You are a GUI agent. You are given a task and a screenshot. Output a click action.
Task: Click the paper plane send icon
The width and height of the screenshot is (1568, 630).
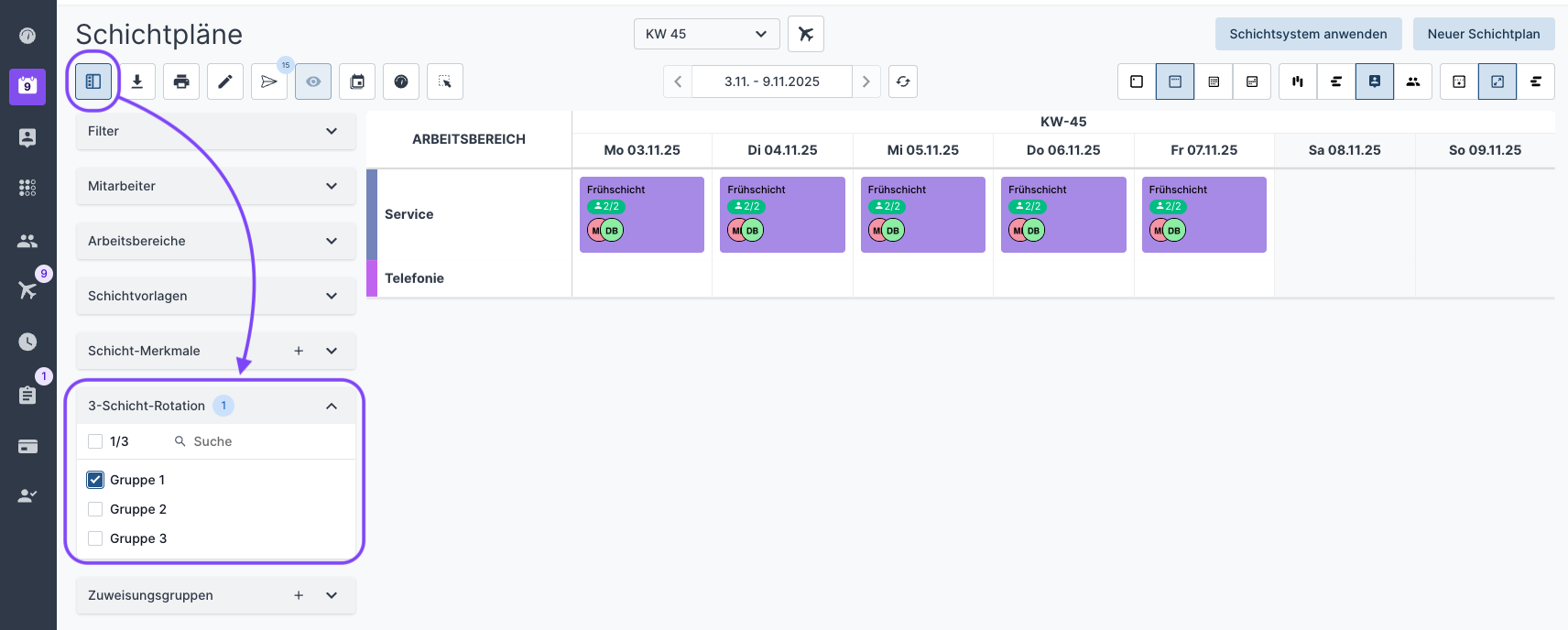[x=269, y=81]
